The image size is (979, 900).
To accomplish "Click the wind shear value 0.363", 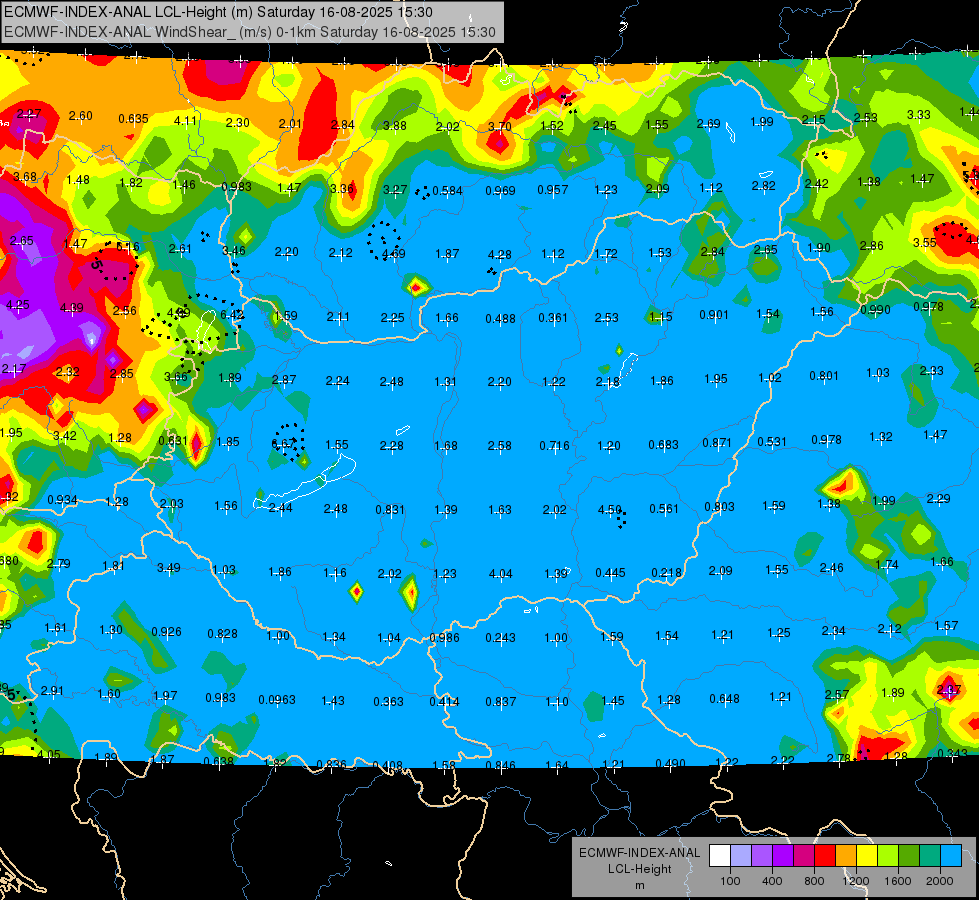I will [x=388, y=702].
